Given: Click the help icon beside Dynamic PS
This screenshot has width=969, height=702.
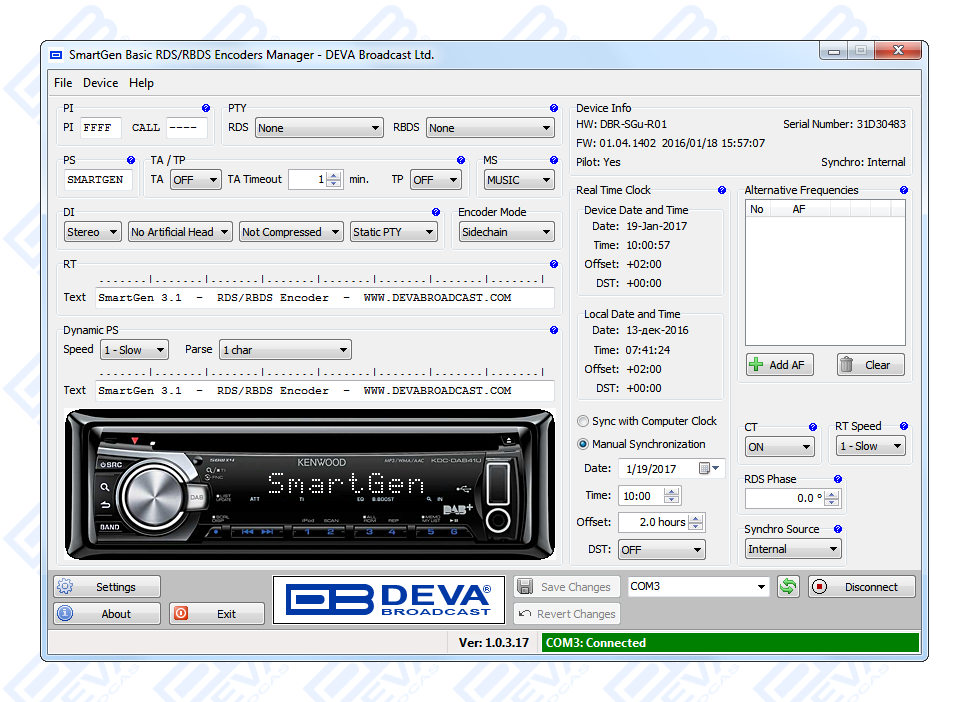Looking at the screenshot, I should tap(554, 330).
